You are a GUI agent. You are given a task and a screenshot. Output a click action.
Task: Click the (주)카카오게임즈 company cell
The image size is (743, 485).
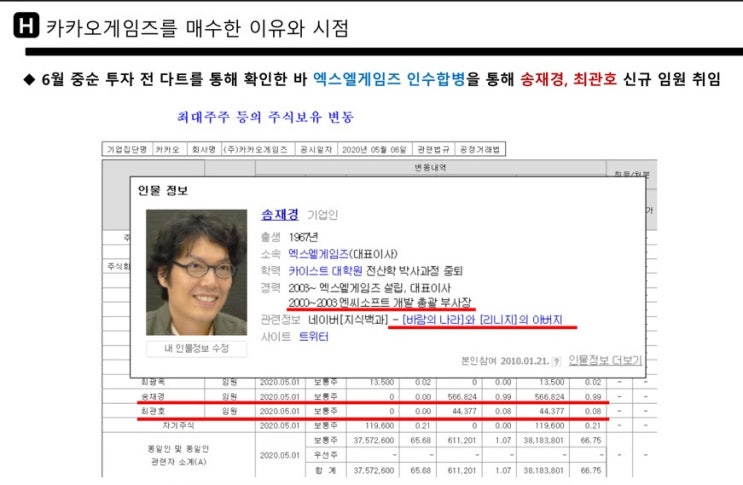coord(257,149)
